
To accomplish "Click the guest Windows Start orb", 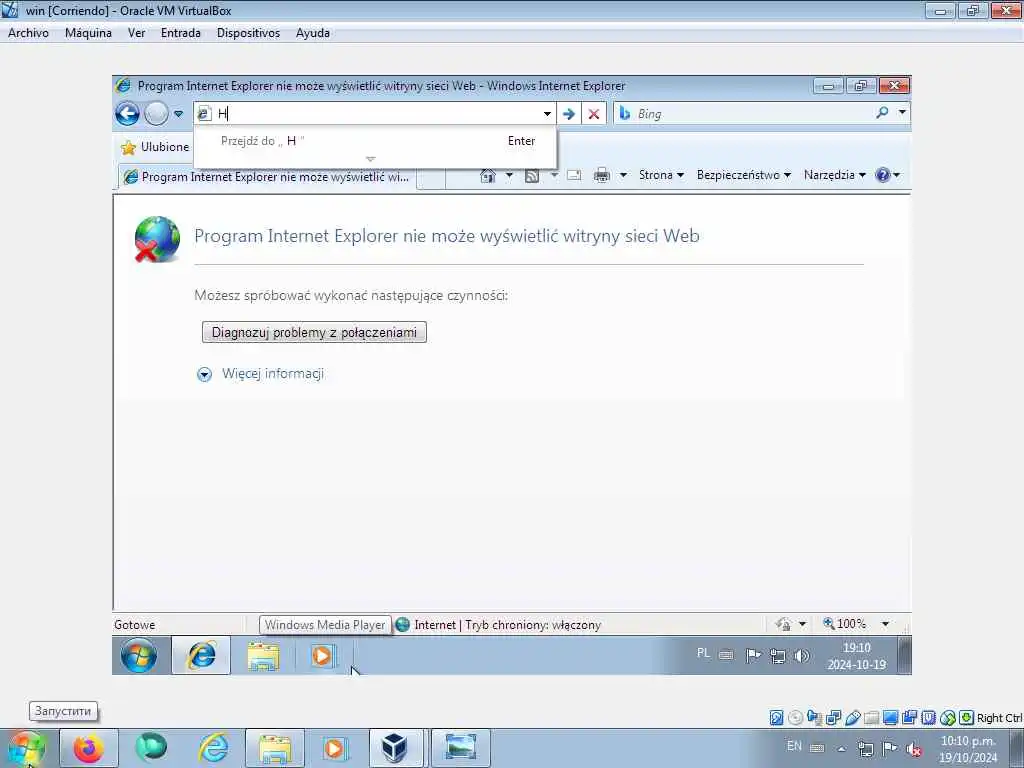I will [138, 656].
